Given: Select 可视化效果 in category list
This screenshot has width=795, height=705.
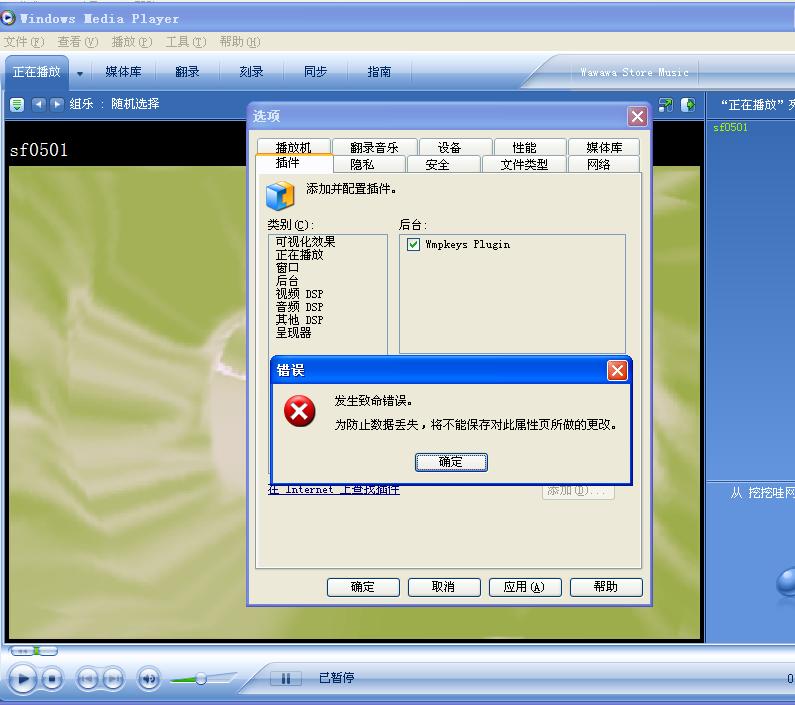Looking at the screenshot, I should [305, 241].
